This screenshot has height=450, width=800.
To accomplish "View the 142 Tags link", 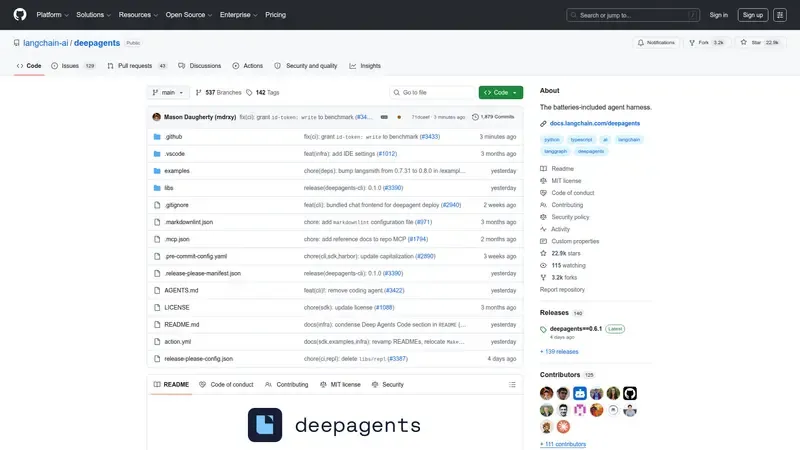I will (x=262, y=92).
